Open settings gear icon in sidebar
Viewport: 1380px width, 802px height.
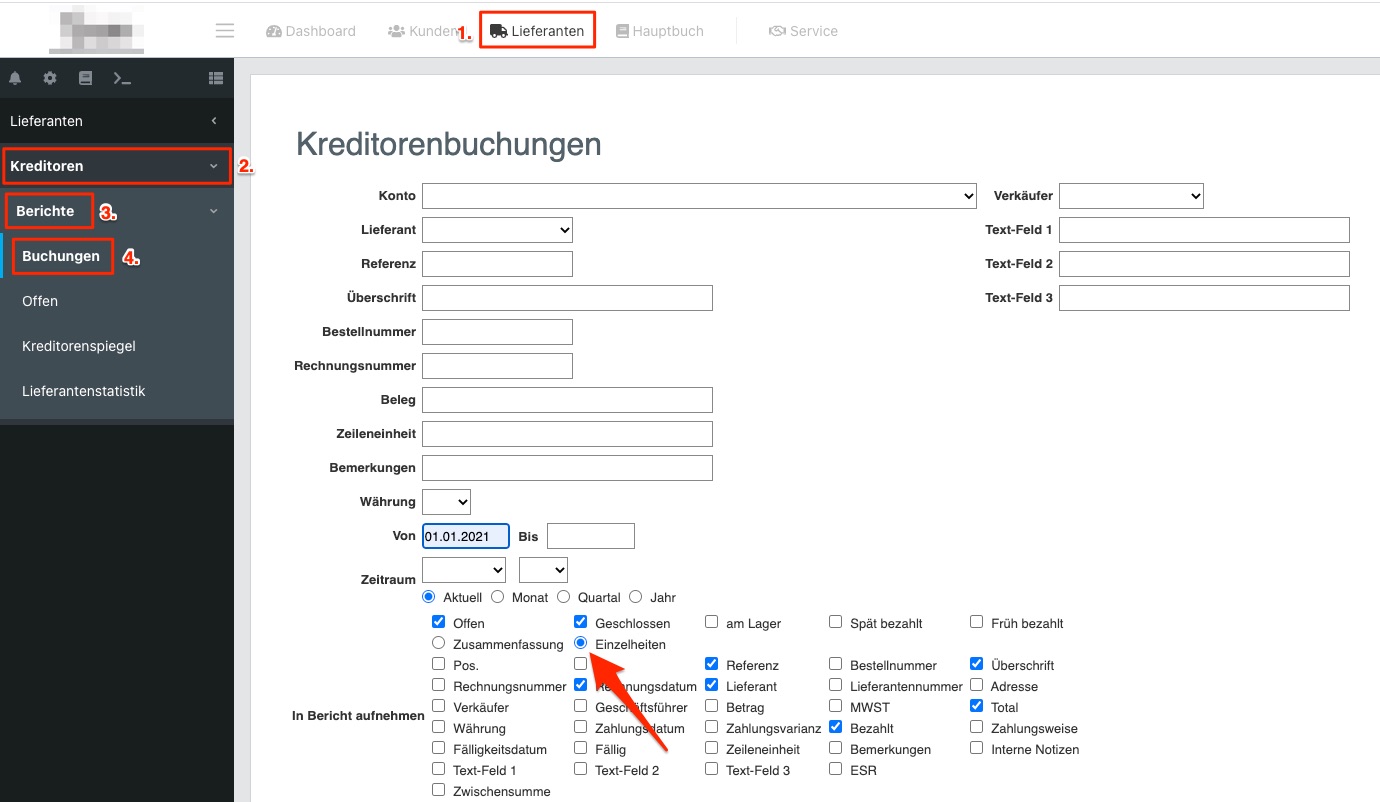coord(50,78)
